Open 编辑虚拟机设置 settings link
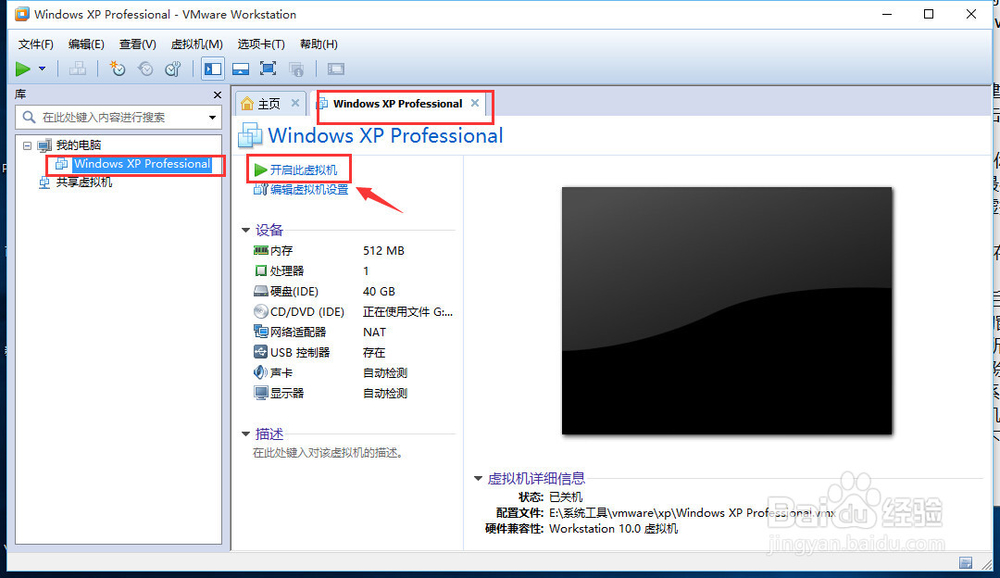Image resolution: width=1000 pixels, height=578 pixels. pyautogui.click(x=305, y=188)
